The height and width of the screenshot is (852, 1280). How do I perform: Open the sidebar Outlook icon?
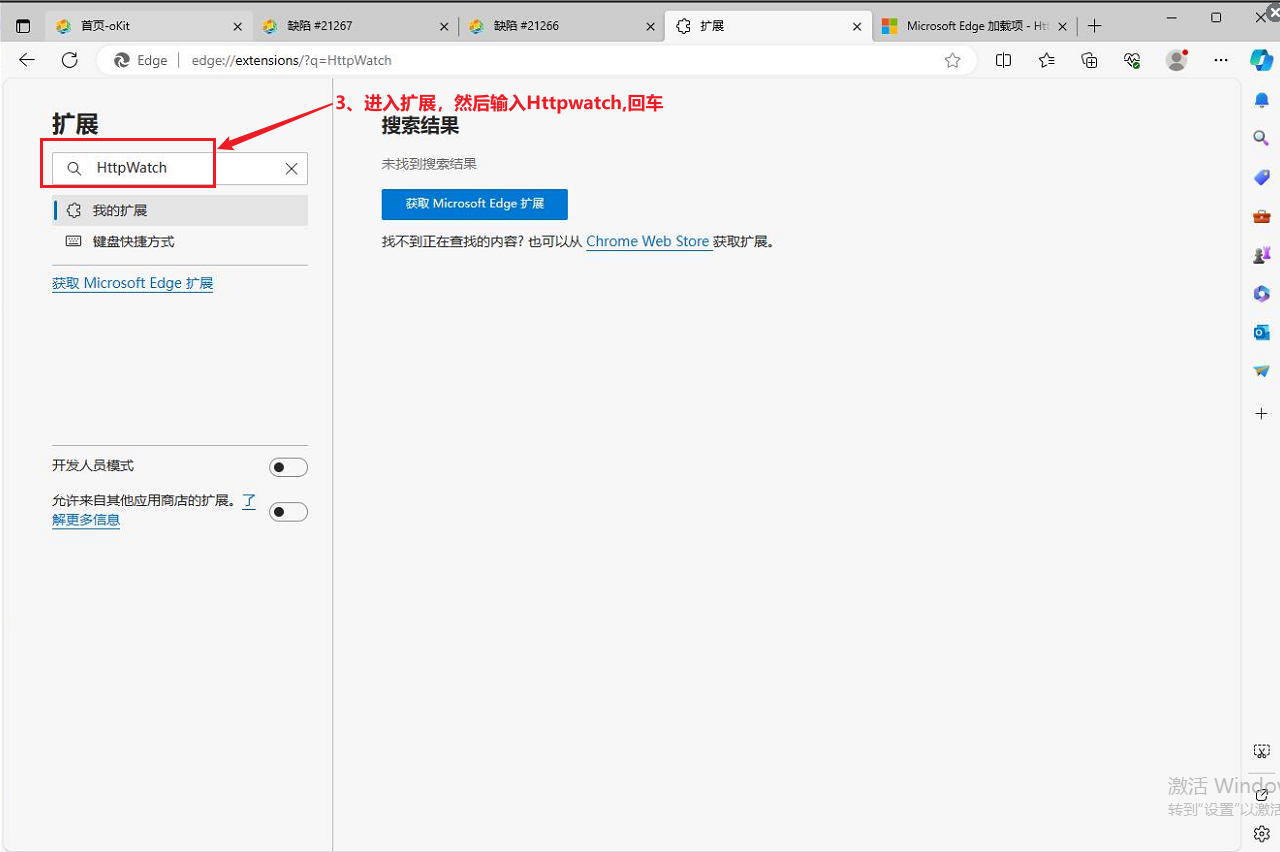click(x=1262, y=332)
